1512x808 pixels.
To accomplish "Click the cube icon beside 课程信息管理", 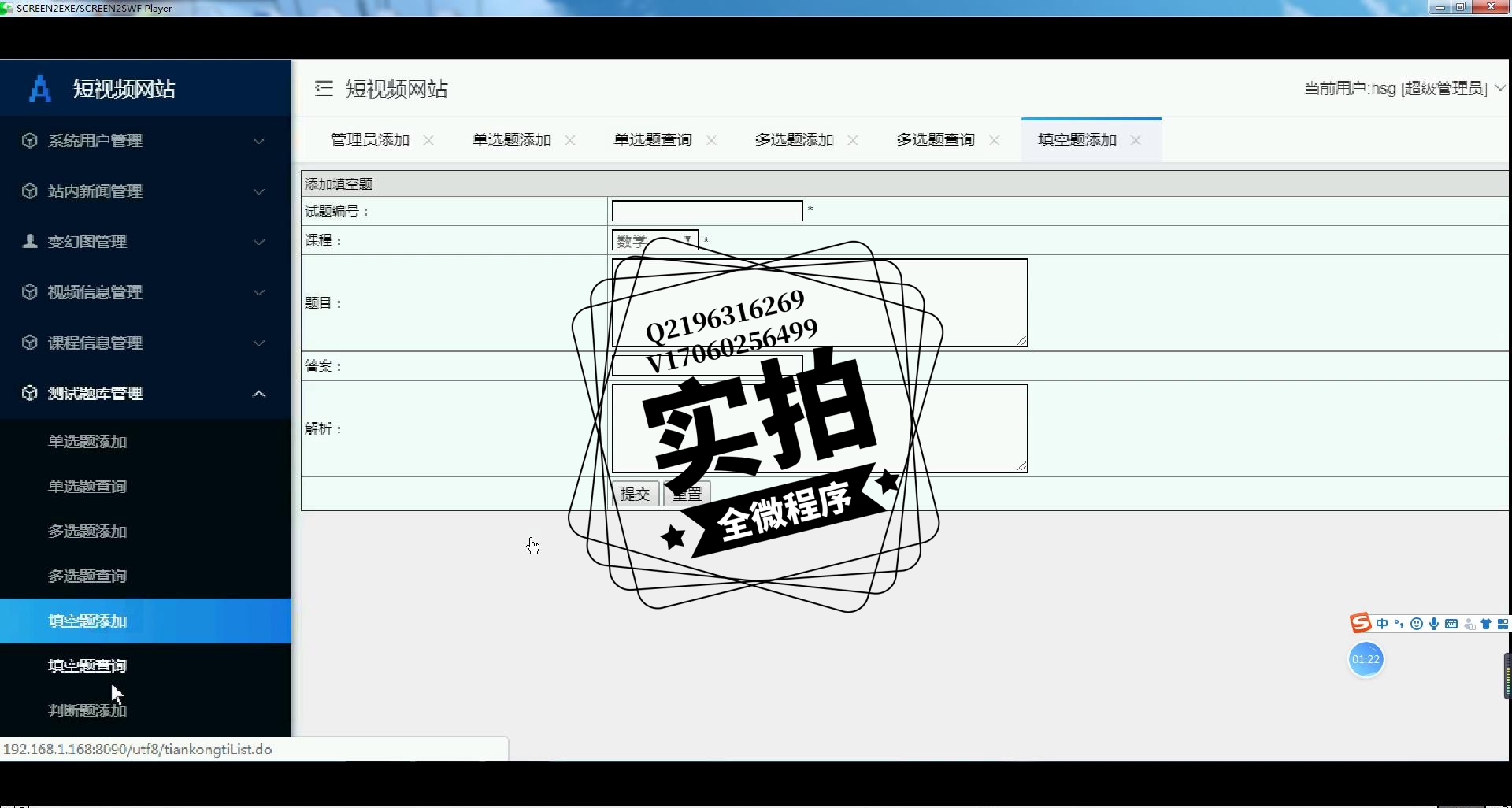I will [29, 343].
